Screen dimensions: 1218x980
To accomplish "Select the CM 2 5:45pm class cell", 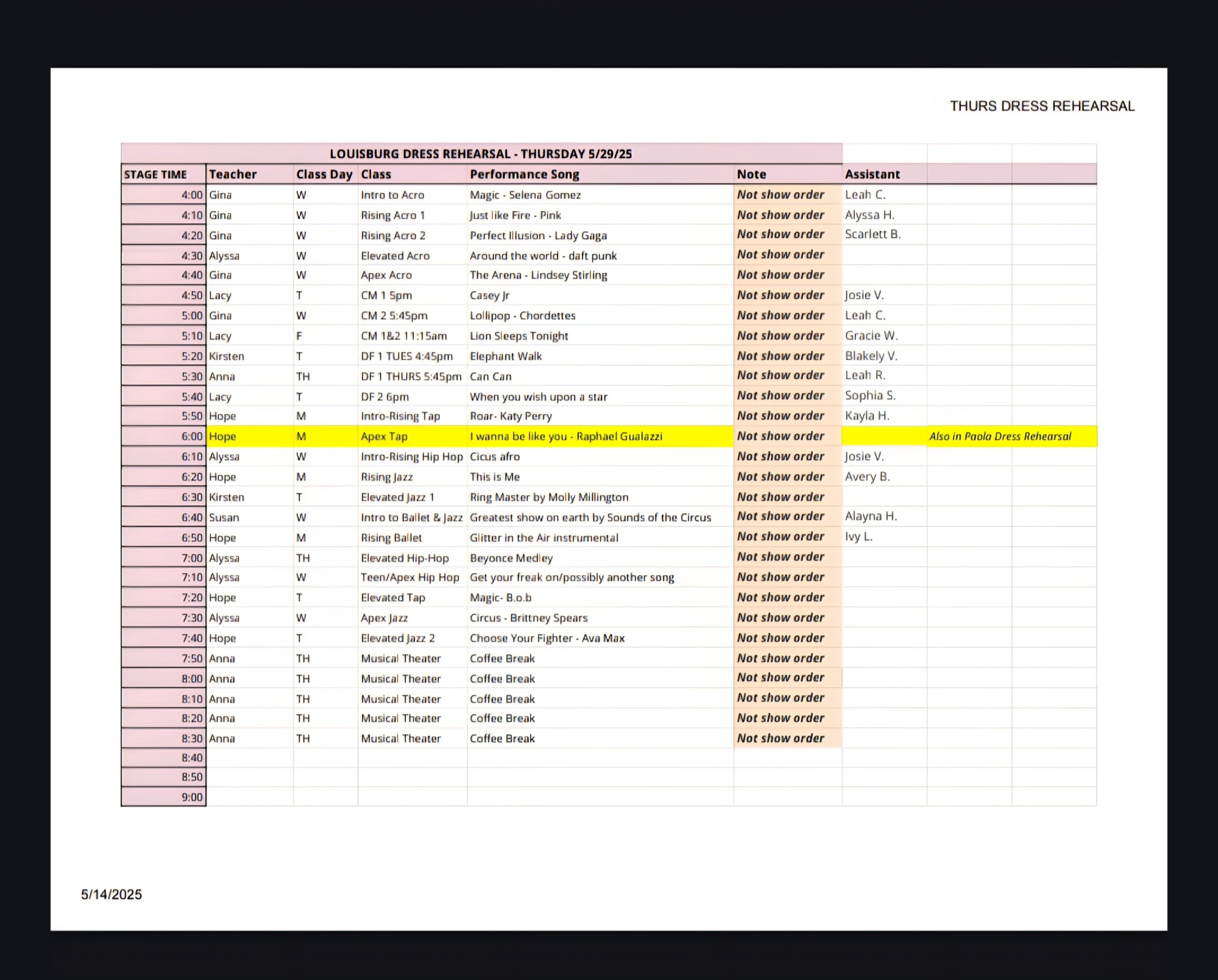I will coord(412,316).
